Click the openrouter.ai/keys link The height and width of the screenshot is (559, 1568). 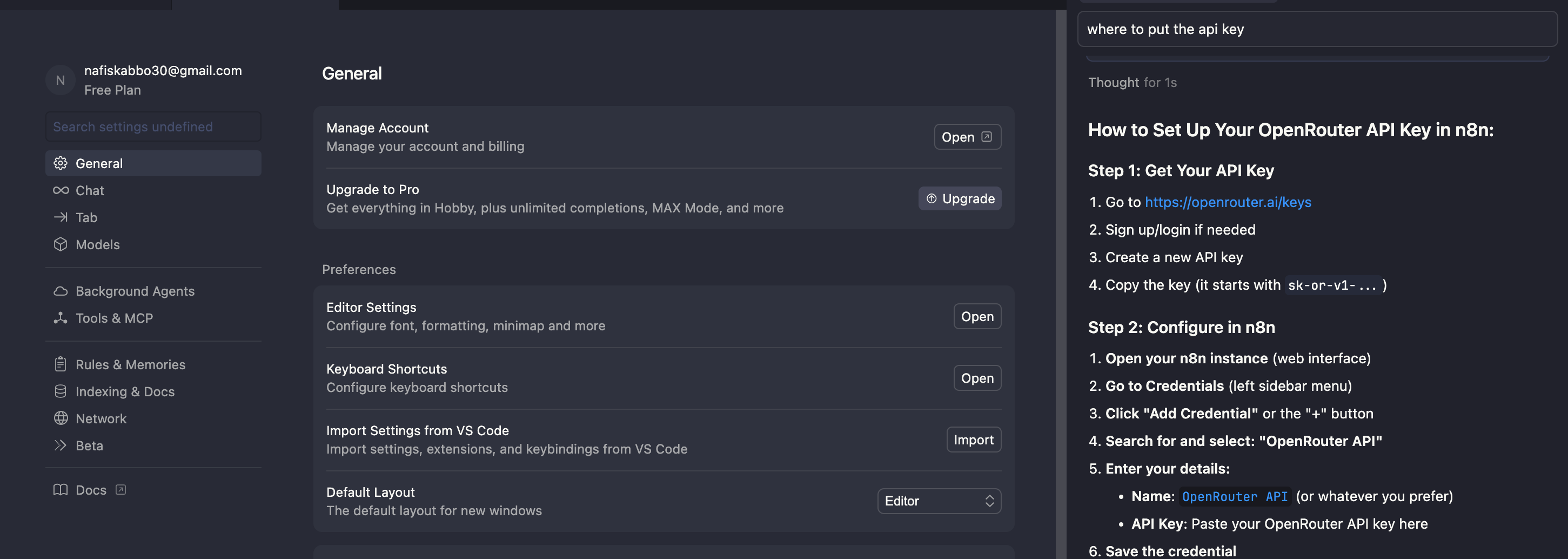[x=1227, y=202]
